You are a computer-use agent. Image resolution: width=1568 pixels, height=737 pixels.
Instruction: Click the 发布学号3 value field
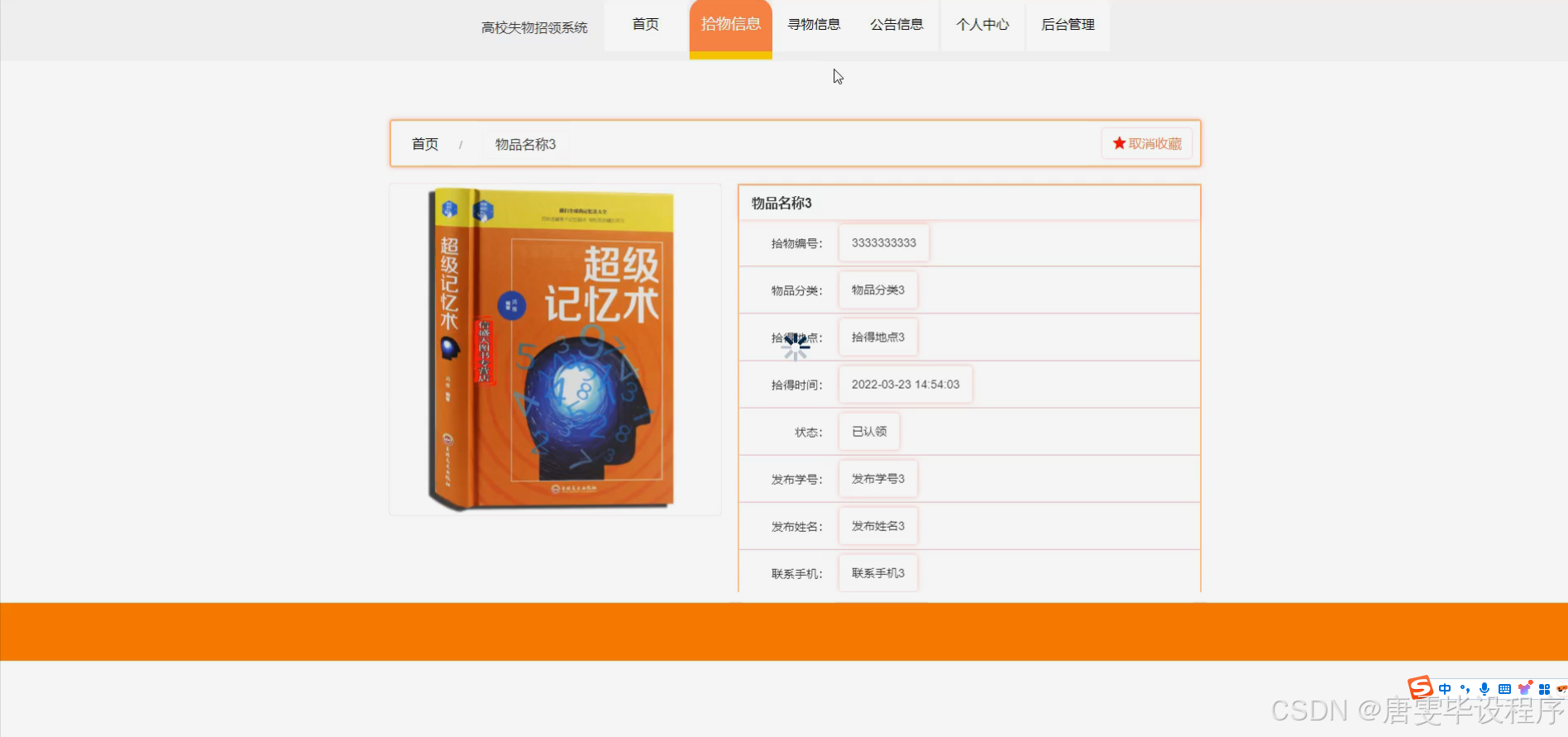(878, 479)
